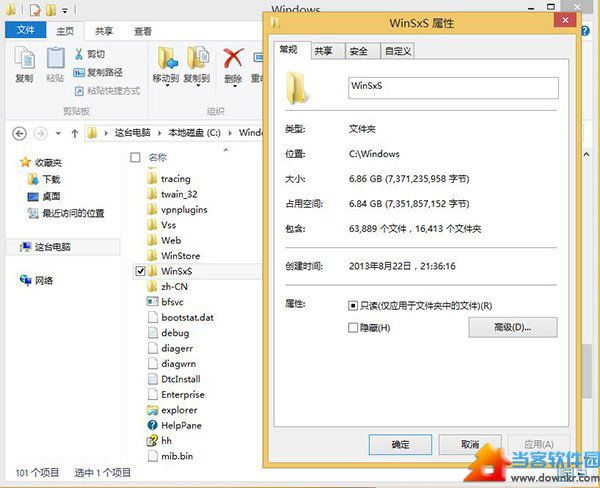Switch to the Share ribbon tab
600x488 pixels.
(x=103, y=31)
